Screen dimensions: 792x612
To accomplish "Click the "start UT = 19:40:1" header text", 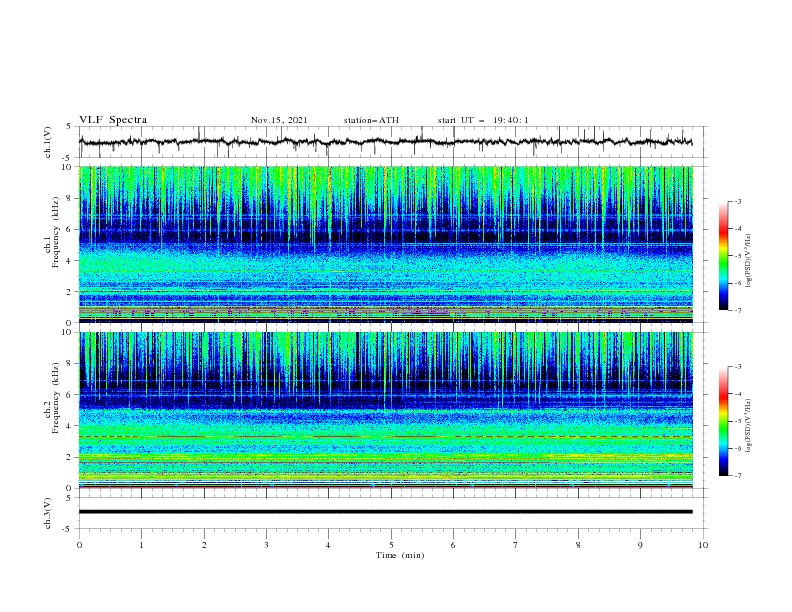I will point(483,120).
